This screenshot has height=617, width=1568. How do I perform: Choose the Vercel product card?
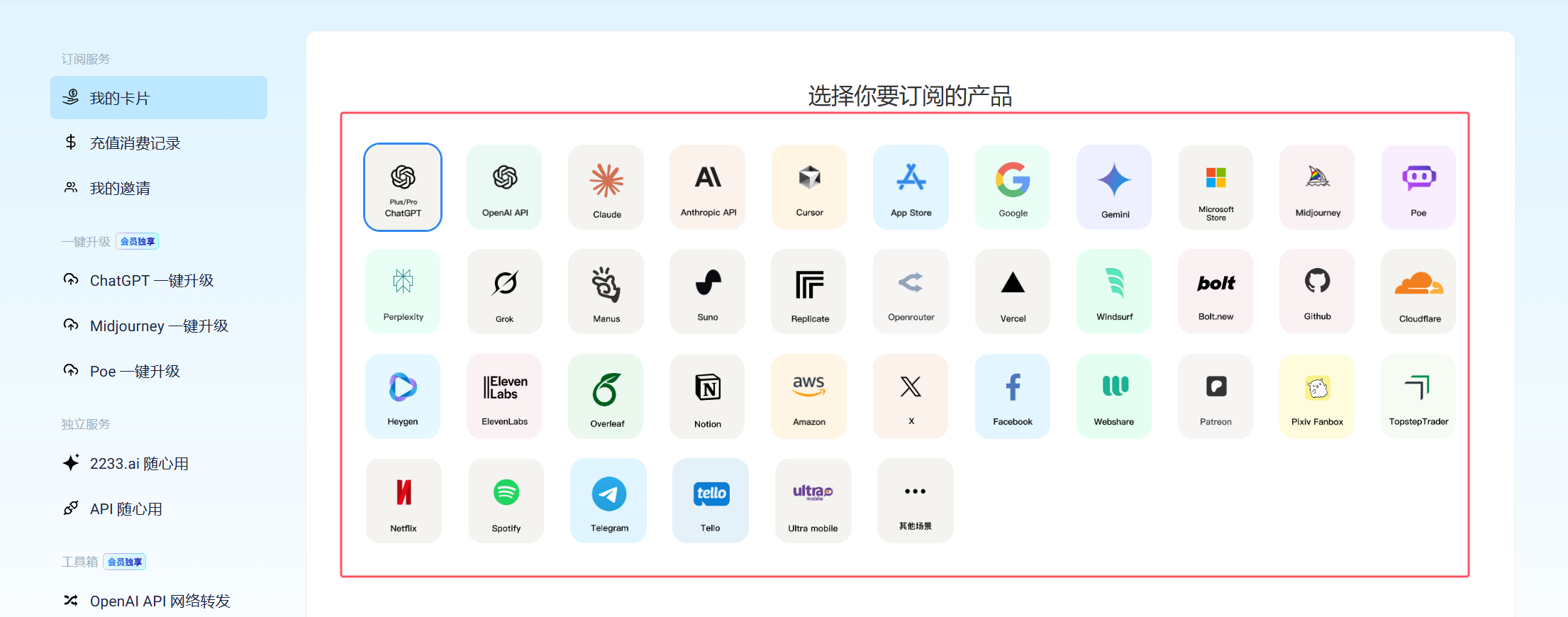pos(1013,291)
